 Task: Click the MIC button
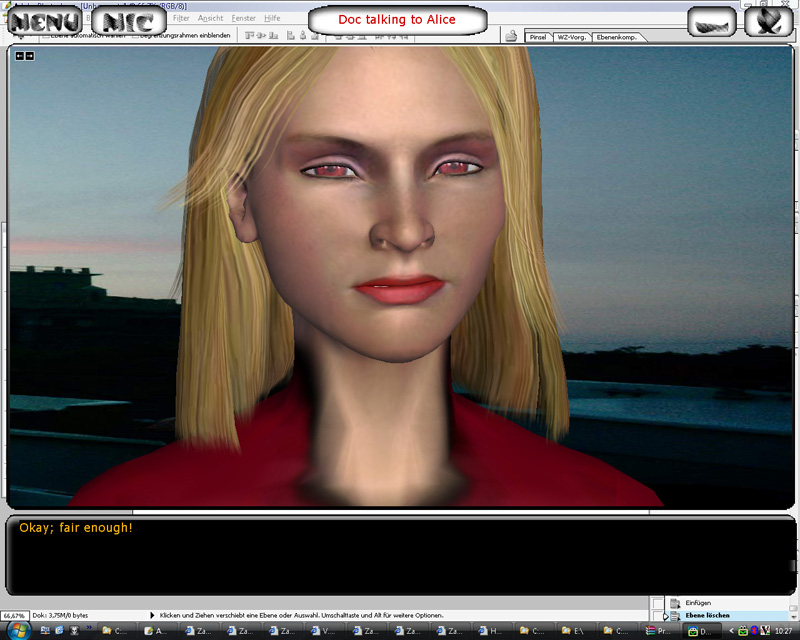pyautogui.click(x=129, y=21)
